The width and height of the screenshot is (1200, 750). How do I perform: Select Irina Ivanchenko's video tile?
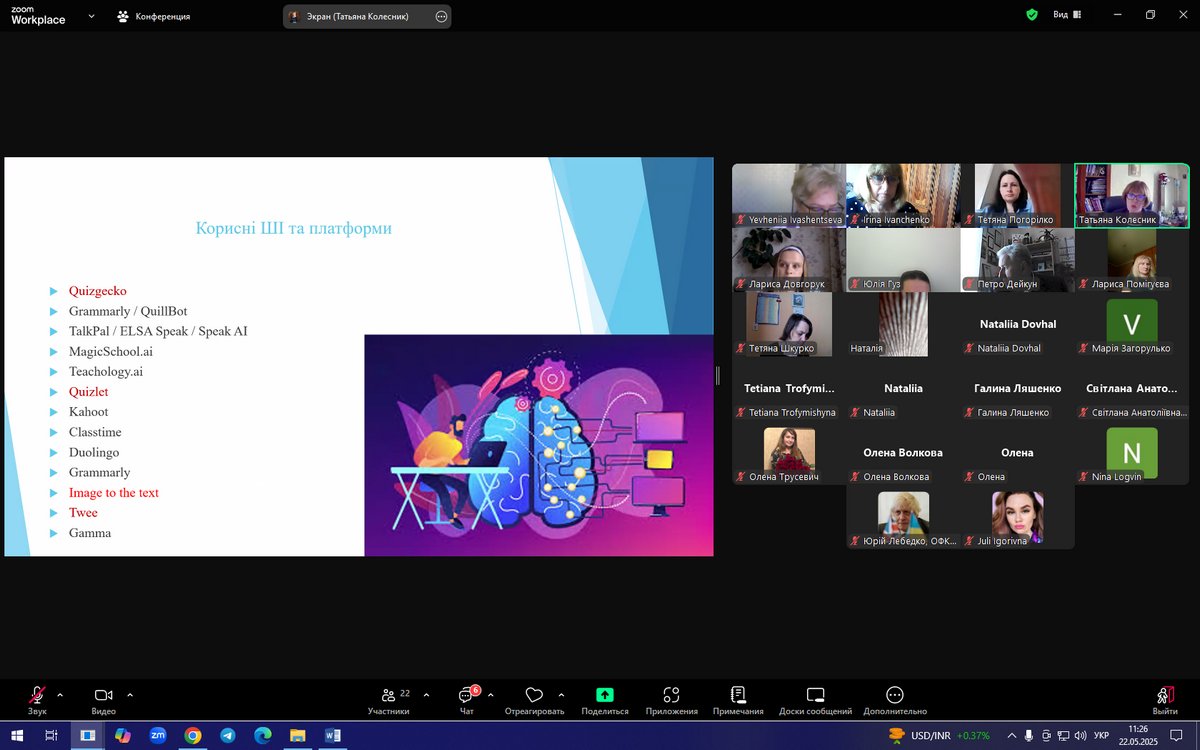click(903, 196)
